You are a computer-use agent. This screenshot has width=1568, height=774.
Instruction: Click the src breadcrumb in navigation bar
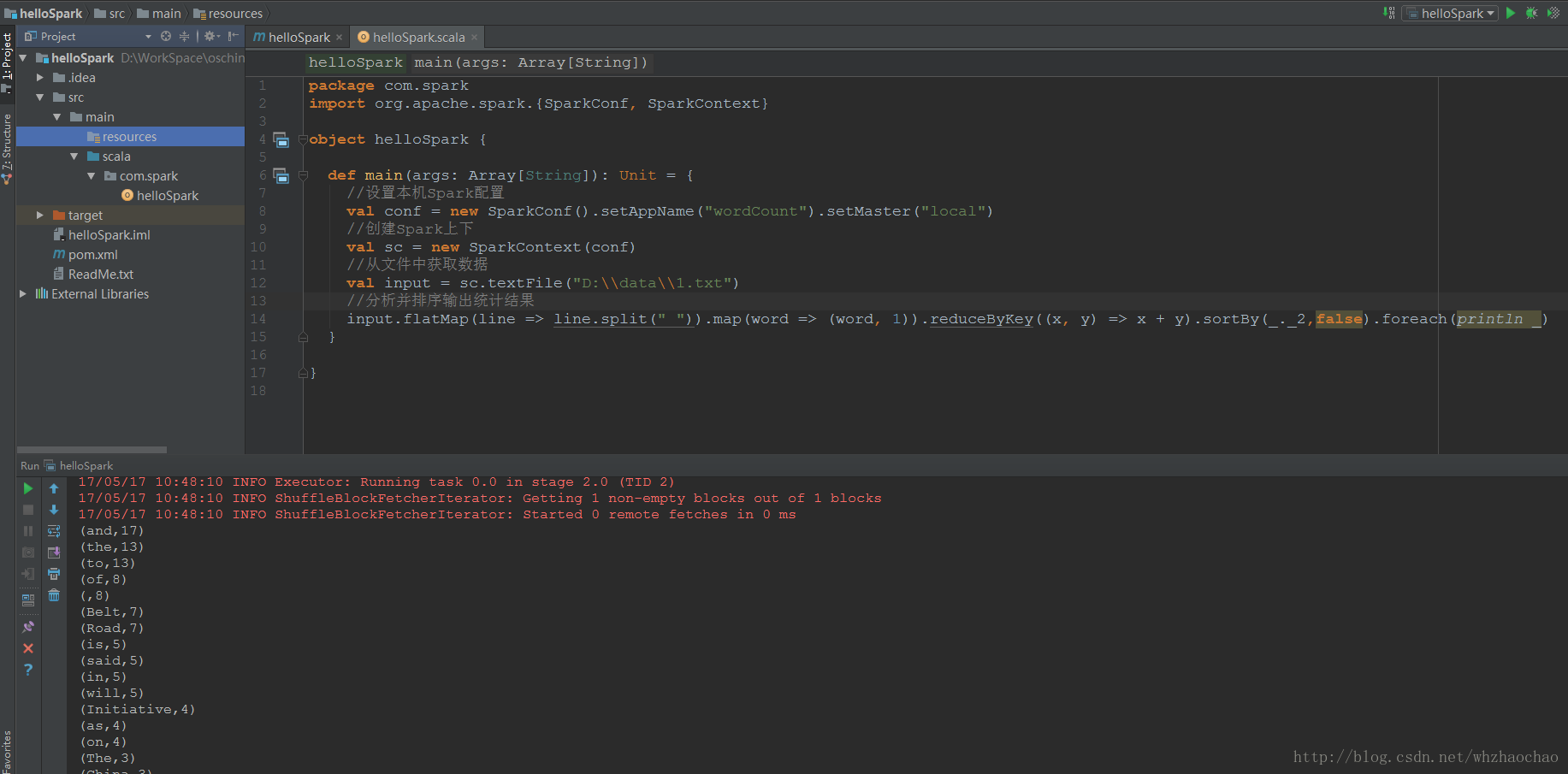click(x=116, y=14)
